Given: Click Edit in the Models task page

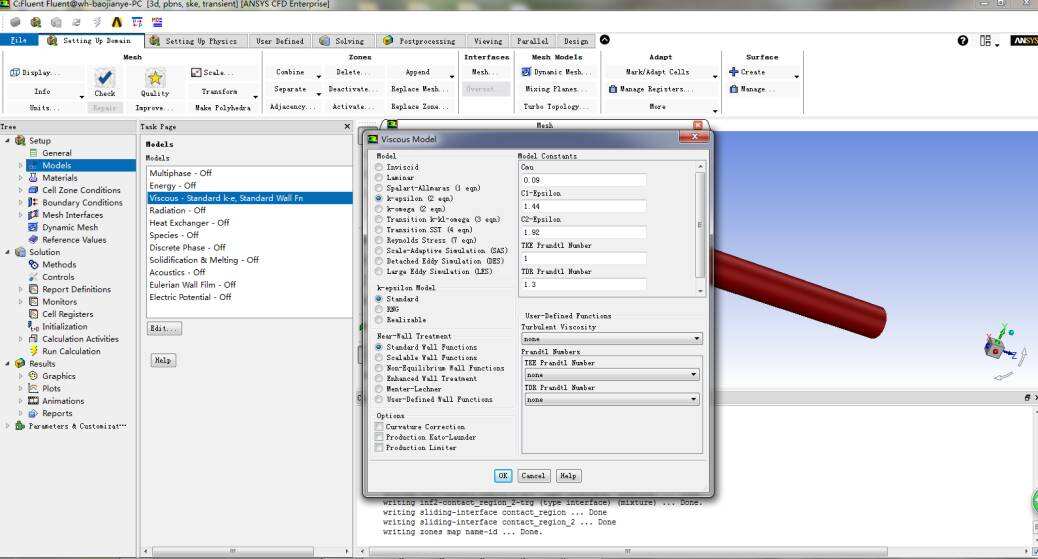Looking at the screenshot, I should pyautogui.click(x=164, y=329).
